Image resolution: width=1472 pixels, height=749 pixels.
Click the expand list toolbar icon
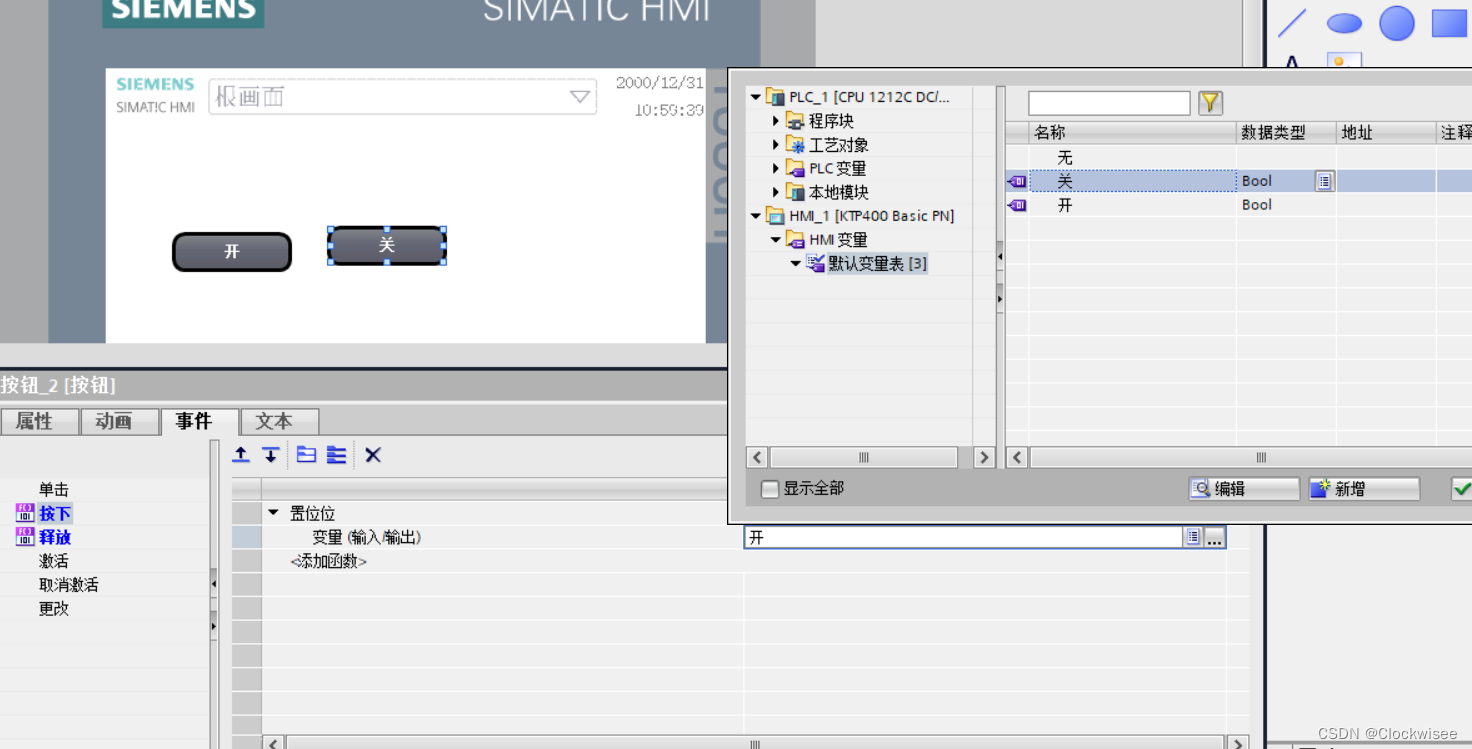(337, 455)
